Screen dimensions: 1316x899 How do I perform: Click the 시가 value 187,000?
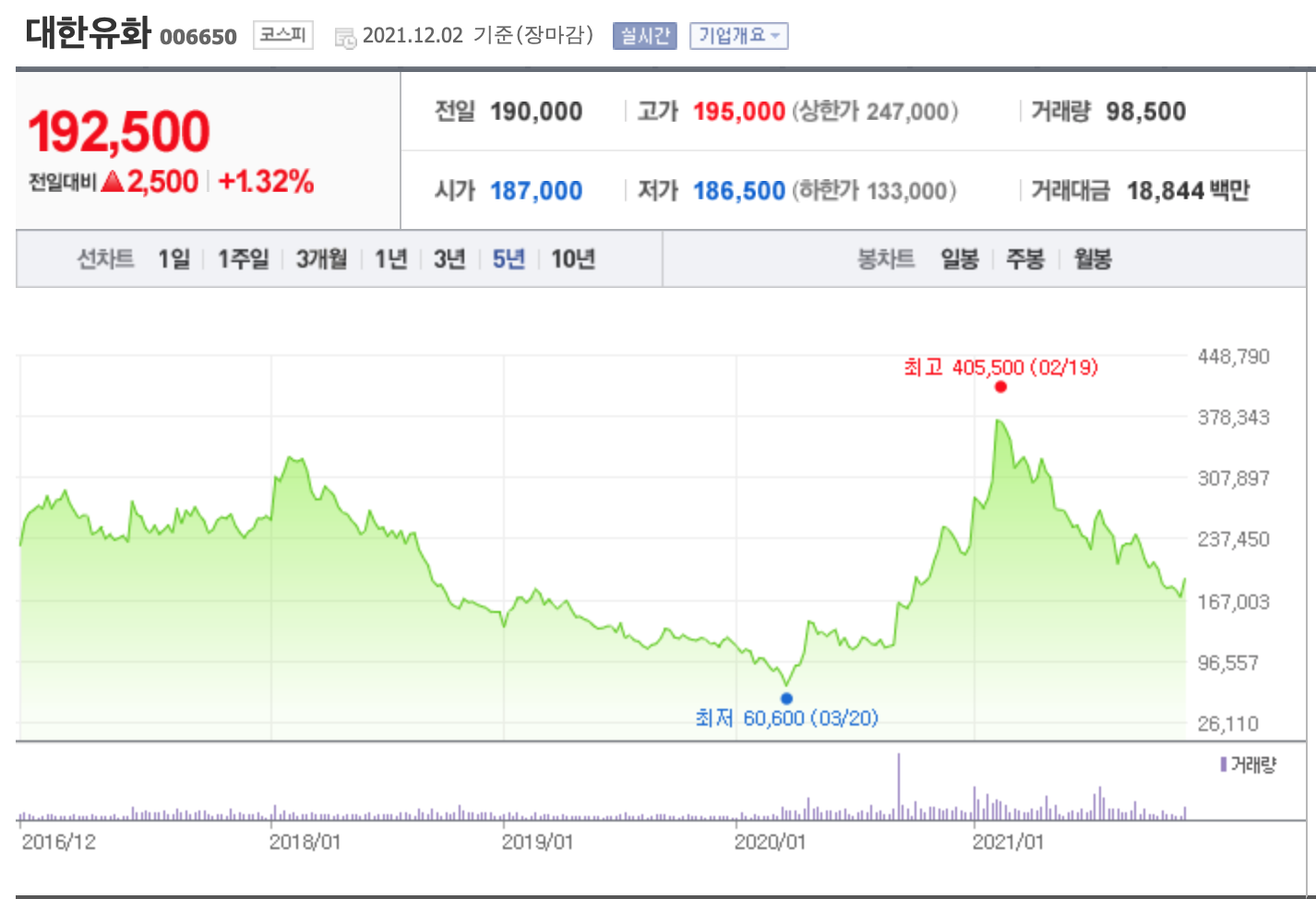click(x=536, y=191)
